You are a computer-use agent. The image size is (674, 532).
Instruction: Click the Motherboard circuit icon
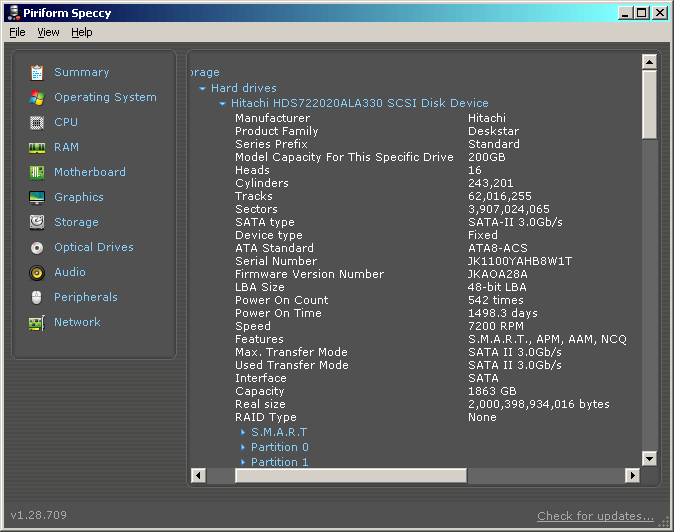(37, 173)
